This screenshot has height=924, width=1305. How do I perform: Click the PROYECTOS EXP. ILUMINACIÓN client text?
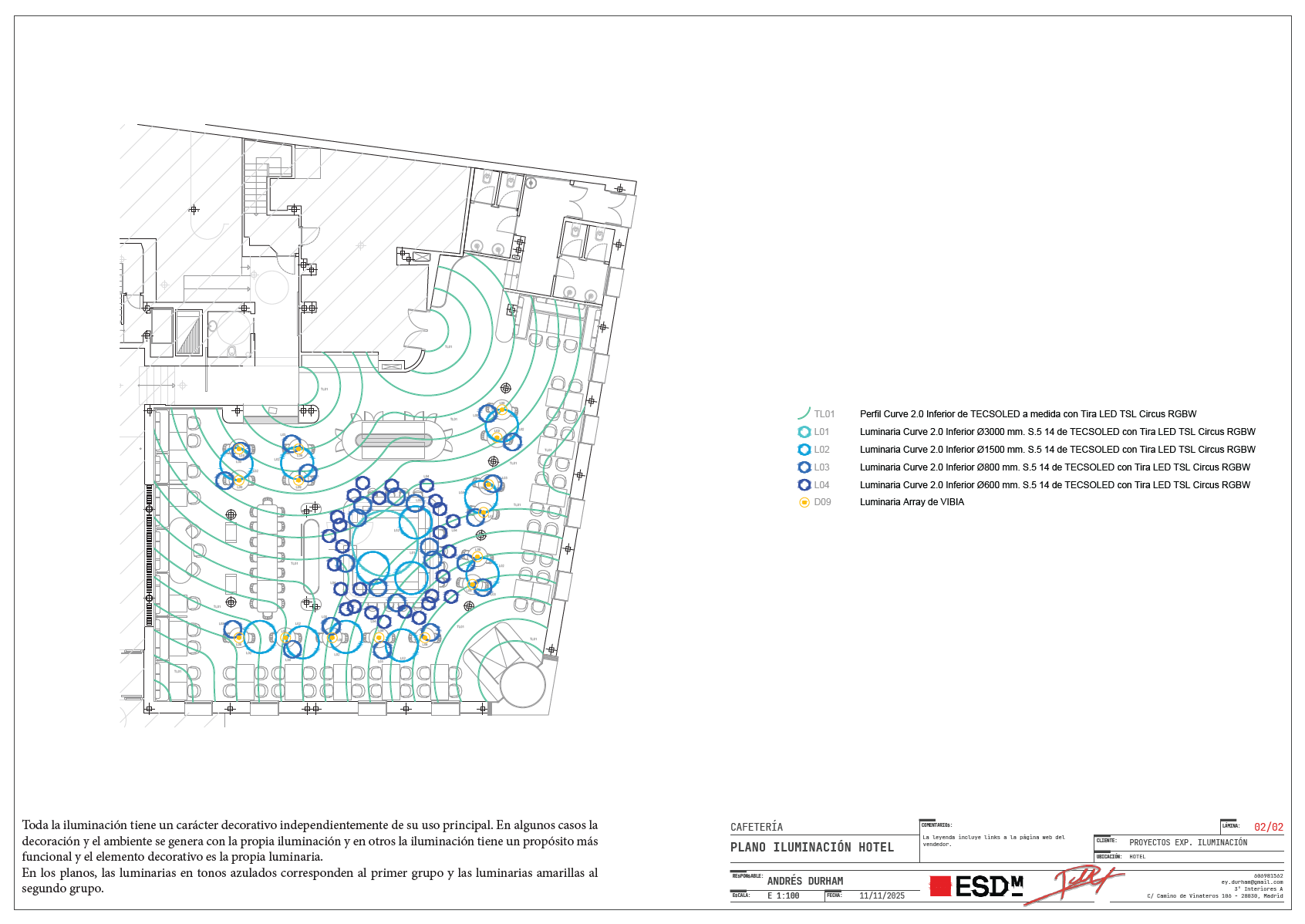tap(1188, 842)
